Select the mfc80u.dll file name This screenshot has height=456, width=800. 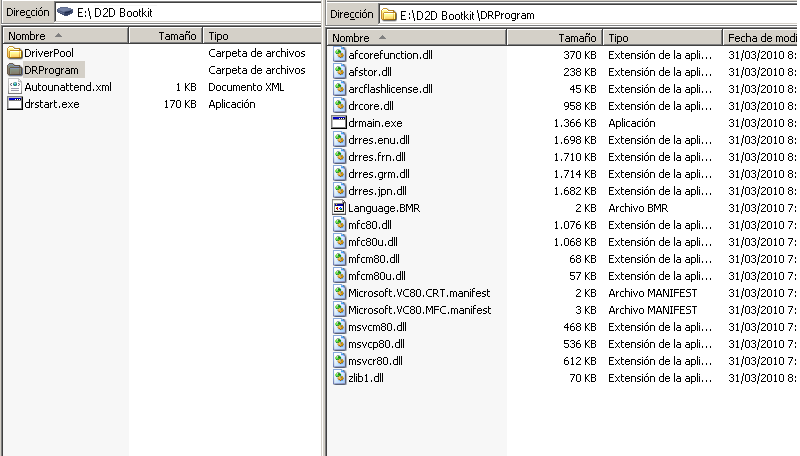372,242
